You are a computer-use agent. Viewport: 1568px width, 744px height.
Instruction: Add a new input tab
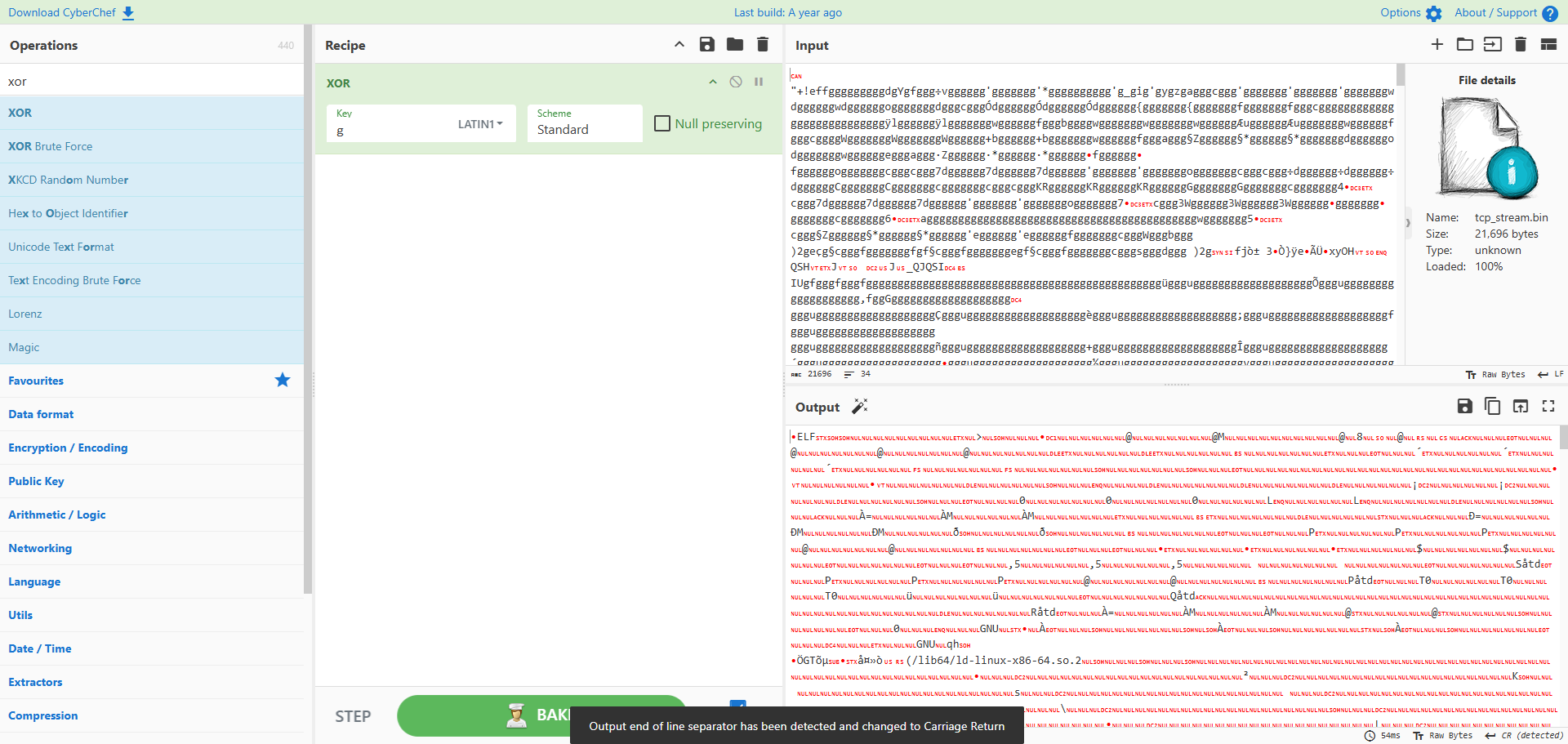[1437, 45]
